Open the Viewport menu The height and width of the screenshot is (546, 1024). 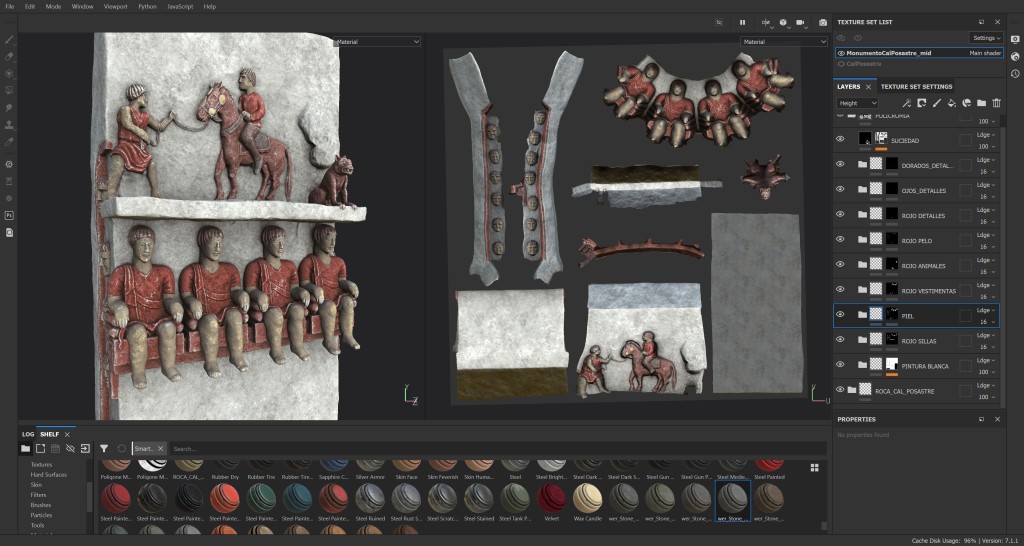pos(116,6)
